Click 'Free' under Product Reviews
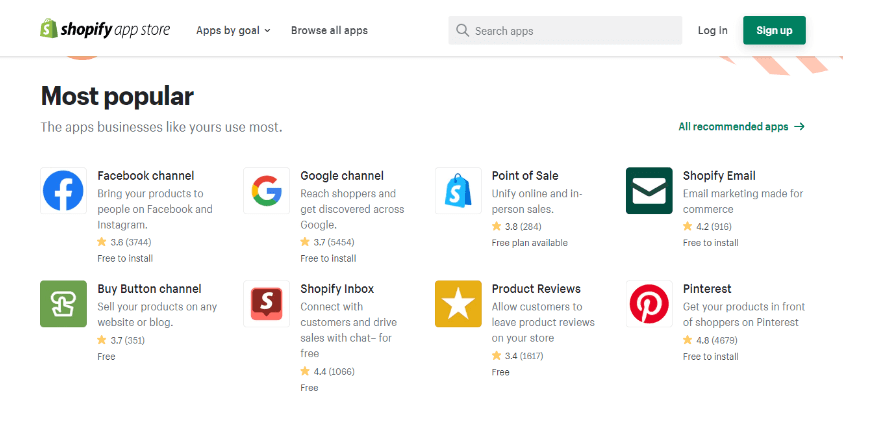This screenshot has height=441, width=871. click(x=500, y=372)
